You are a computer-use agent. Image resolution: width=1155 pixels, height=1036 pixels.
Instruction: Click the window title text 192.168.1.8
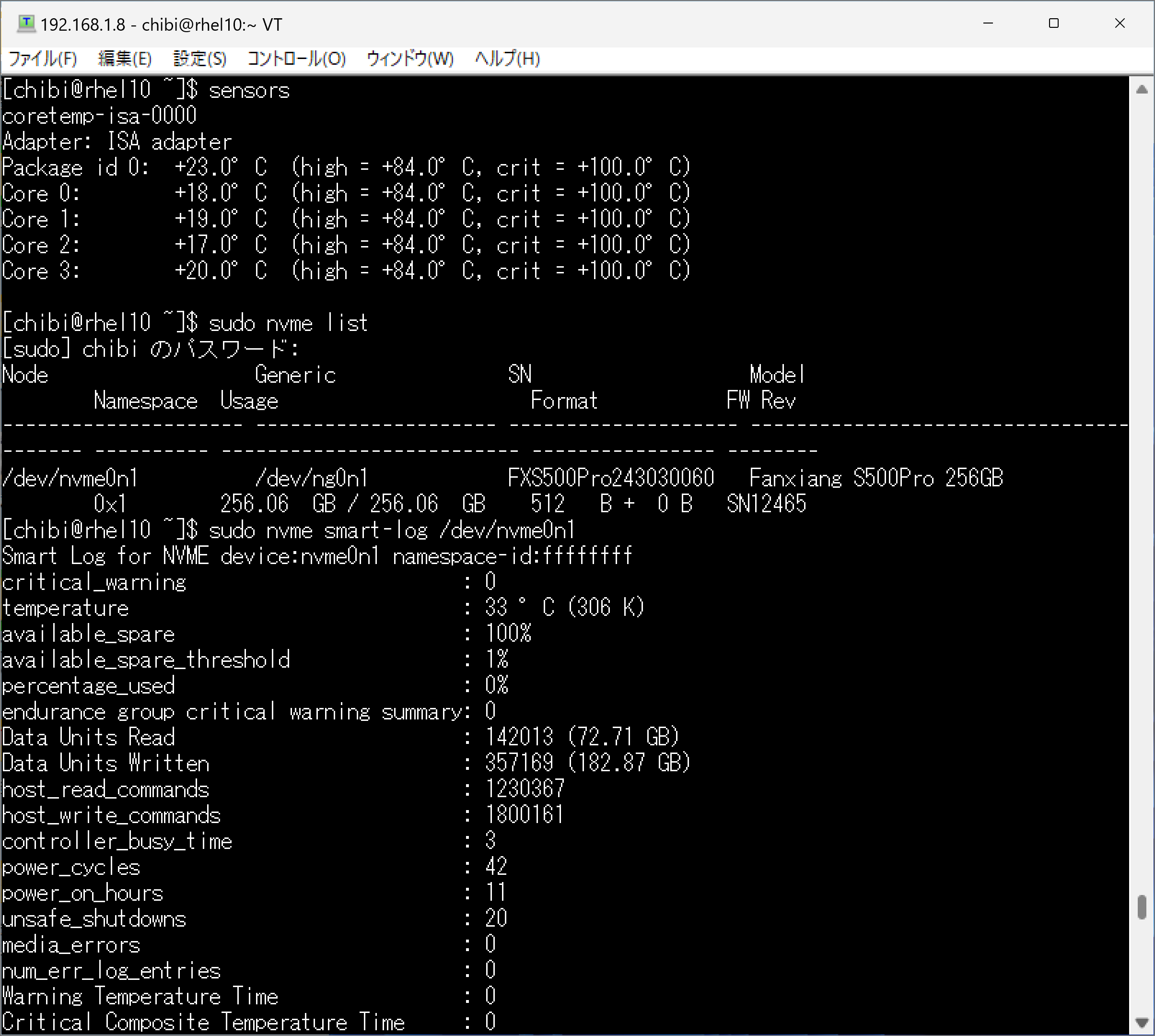[82, 24]
